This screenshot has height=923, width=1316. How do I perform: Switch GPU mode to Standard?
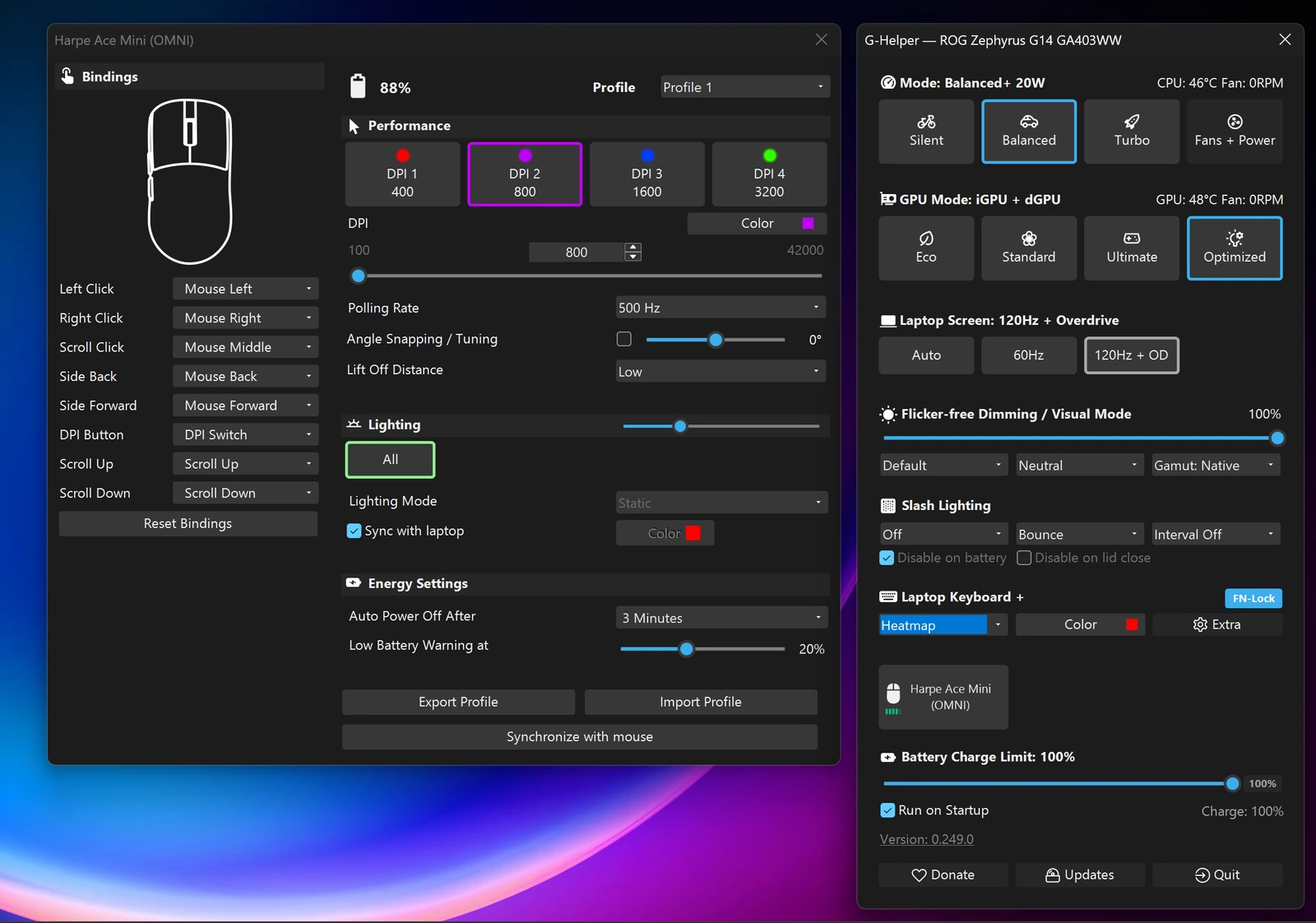click(x=1029, y=248)
